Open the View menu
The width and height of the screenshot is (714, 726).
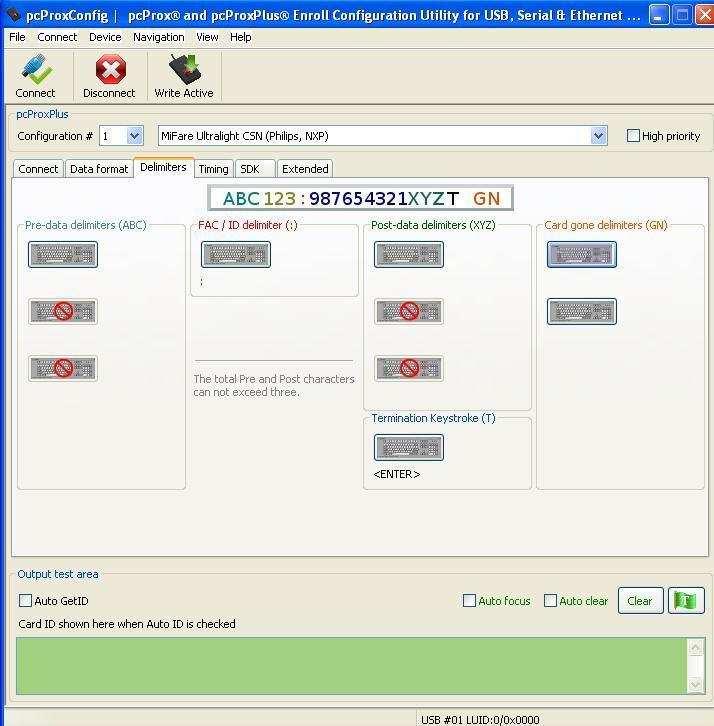click(207, 37)
